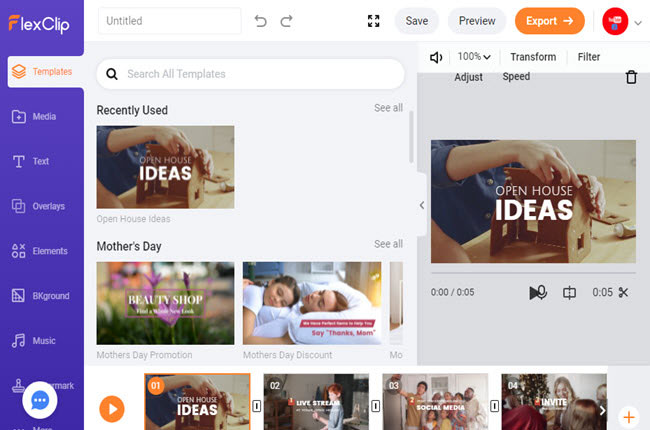Mute the video volume speaker
Viewport: 650px width, 430px height.
tap(436, 57)
